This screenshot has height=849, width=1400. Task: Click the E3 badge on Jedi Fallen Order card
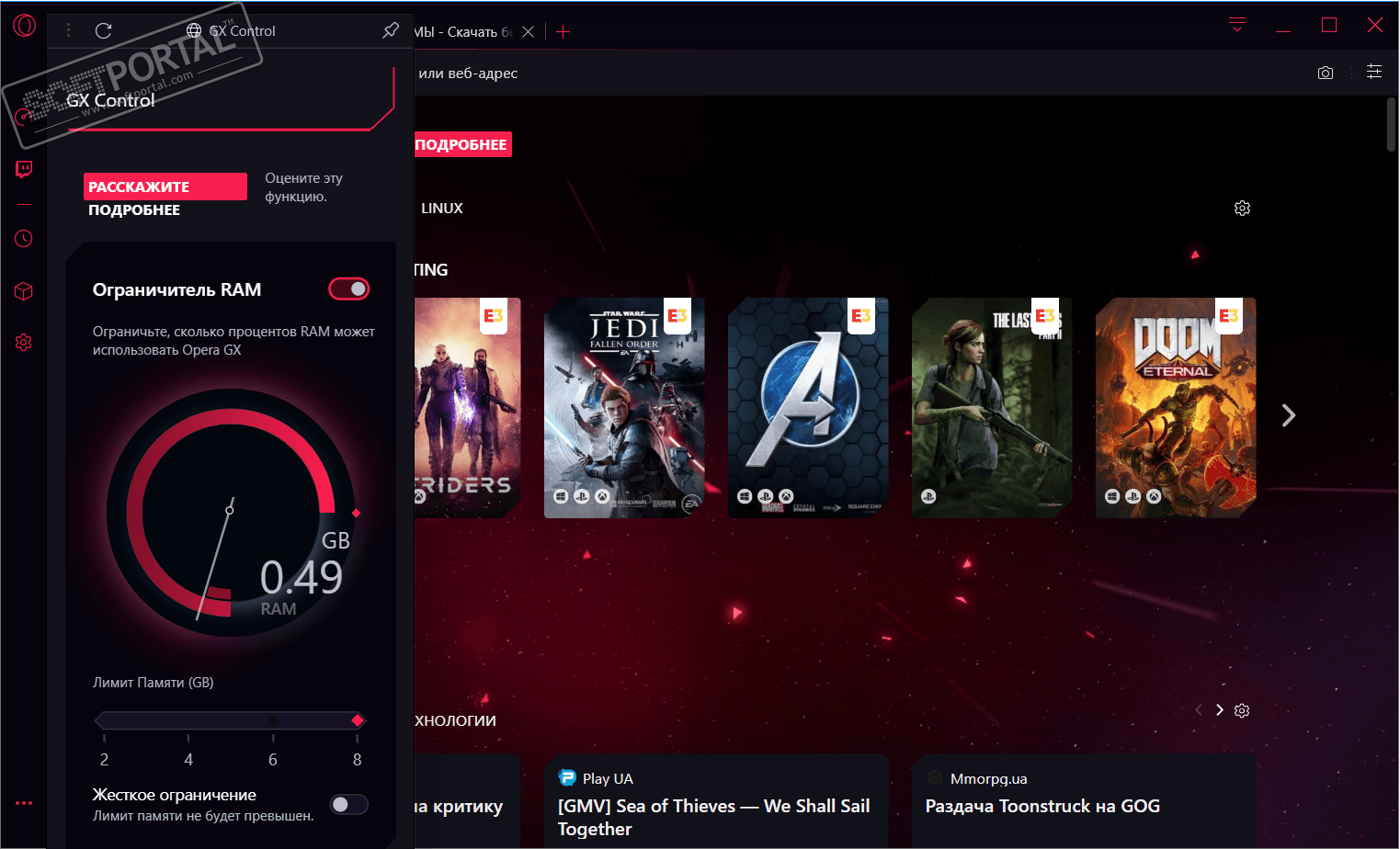click(x=677, y=315)
